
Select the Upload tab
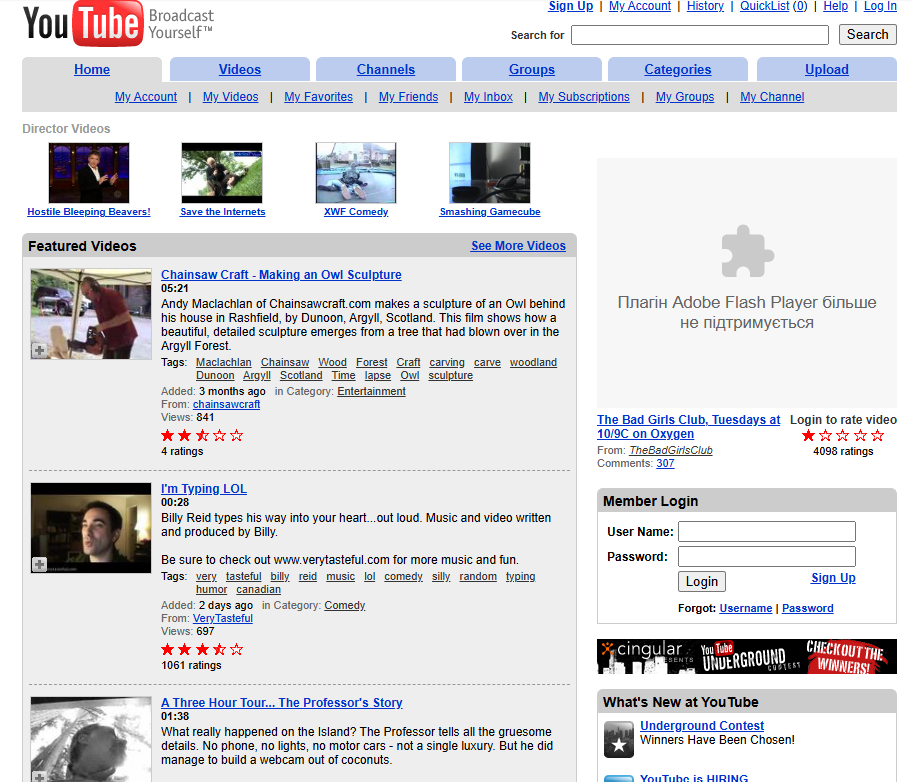click(826, 70)
